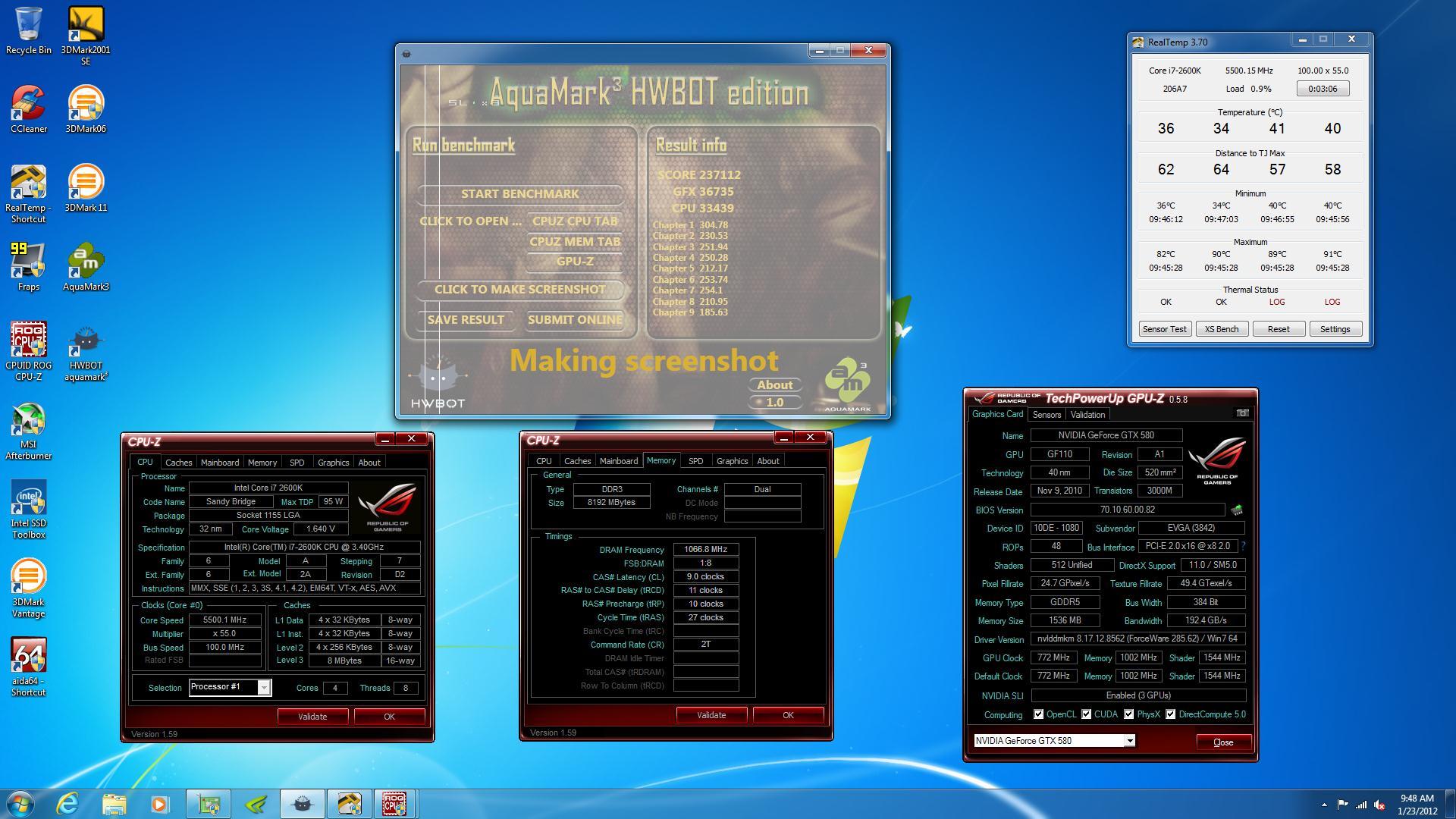Click the NVIDIA icon in the taskbar
Image resolution: width=1456 pixels, height=819 pixels.
(x=256, y=804)
